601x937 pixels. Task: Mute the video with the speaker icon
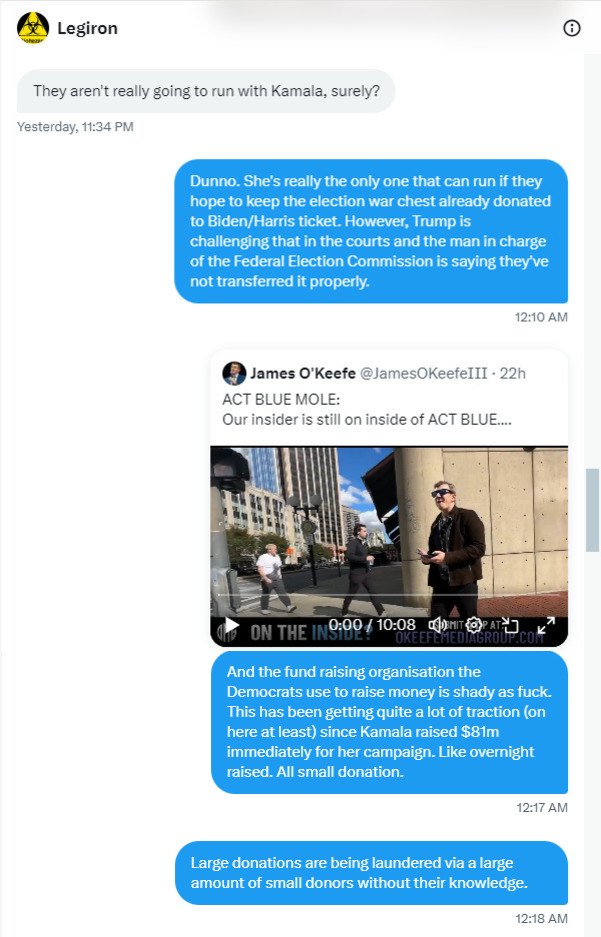[437, 625]
